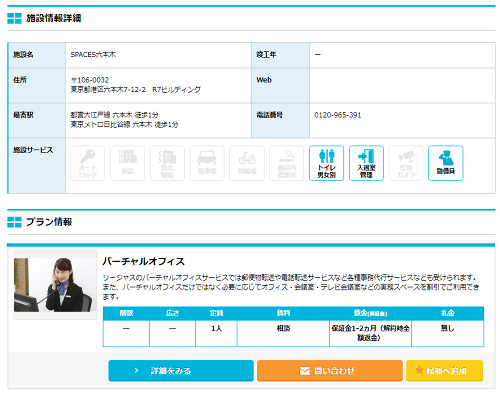Click the surveillance camera icon
This screenshot has width=500, height=394.
[x=406, y=163]
